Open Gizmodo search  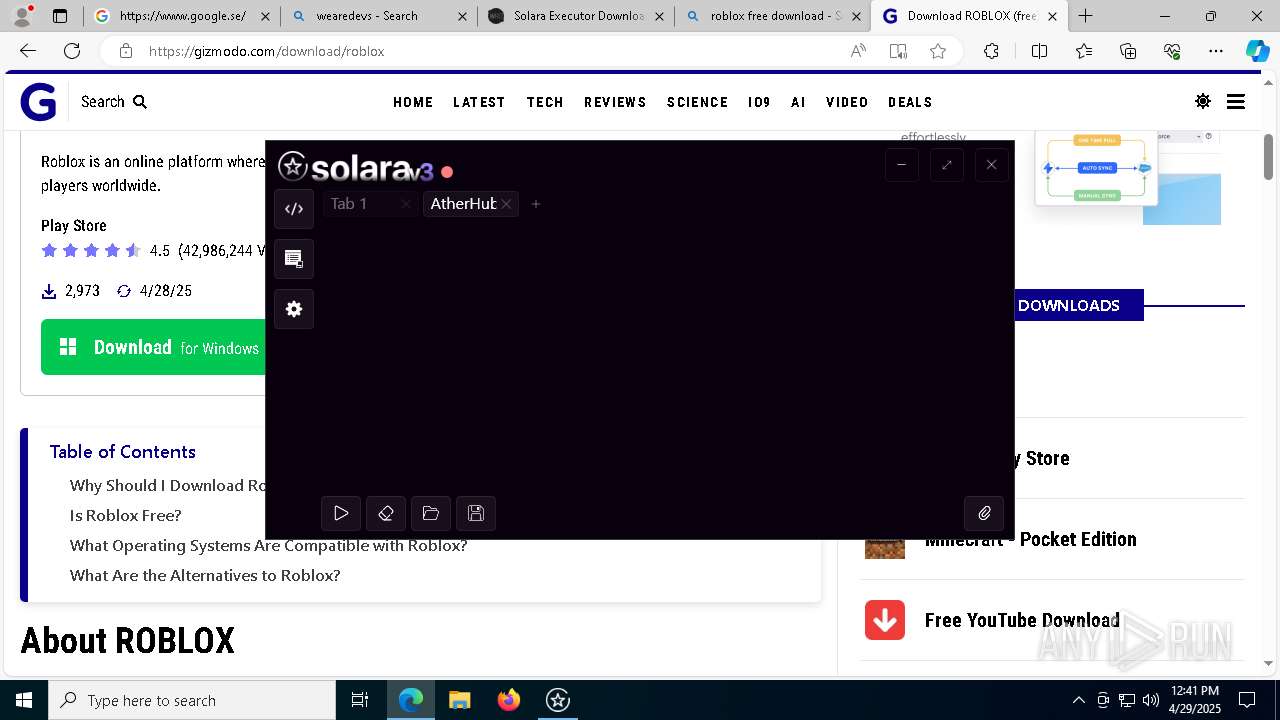[114, 102]
